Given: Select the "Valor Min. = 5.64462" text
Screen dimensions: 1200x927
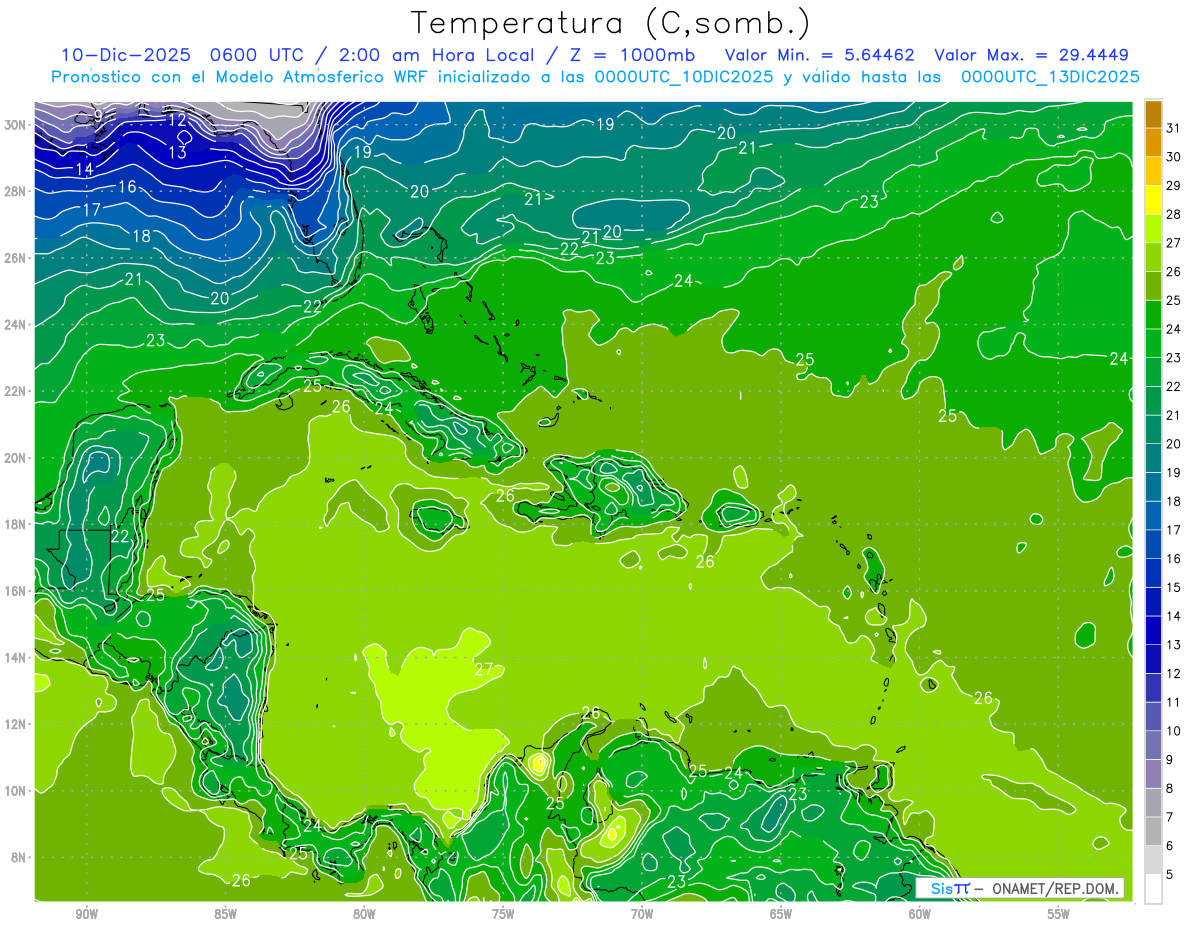Looking at the screenshot, I should (x=818, y=55).
